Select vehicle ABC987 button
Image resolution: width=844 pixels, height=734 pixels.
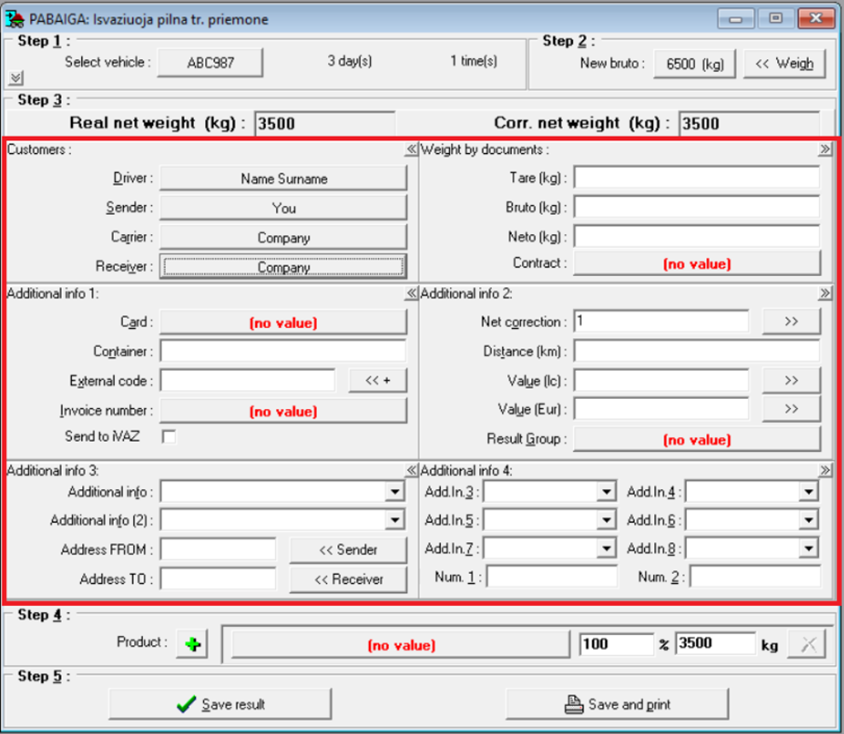coord(211,62)
